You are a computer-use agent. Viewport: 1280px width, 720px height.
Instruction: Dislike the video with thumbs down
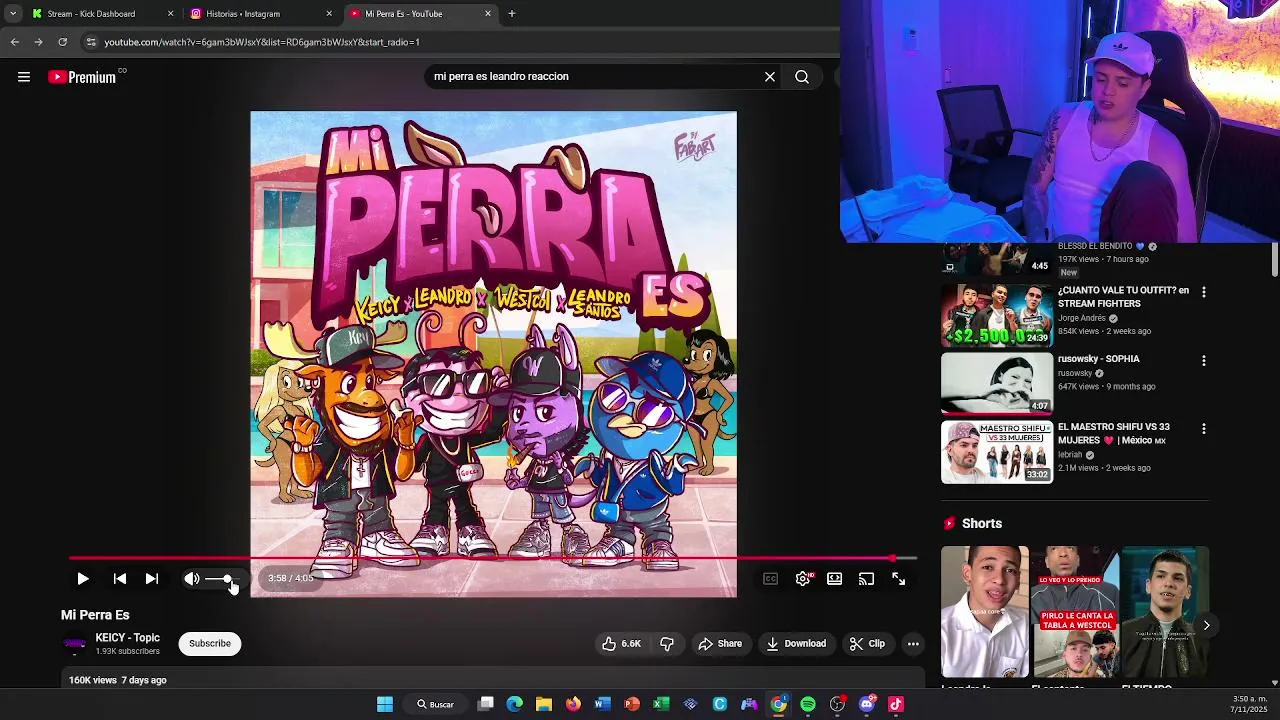pos(667,644)
